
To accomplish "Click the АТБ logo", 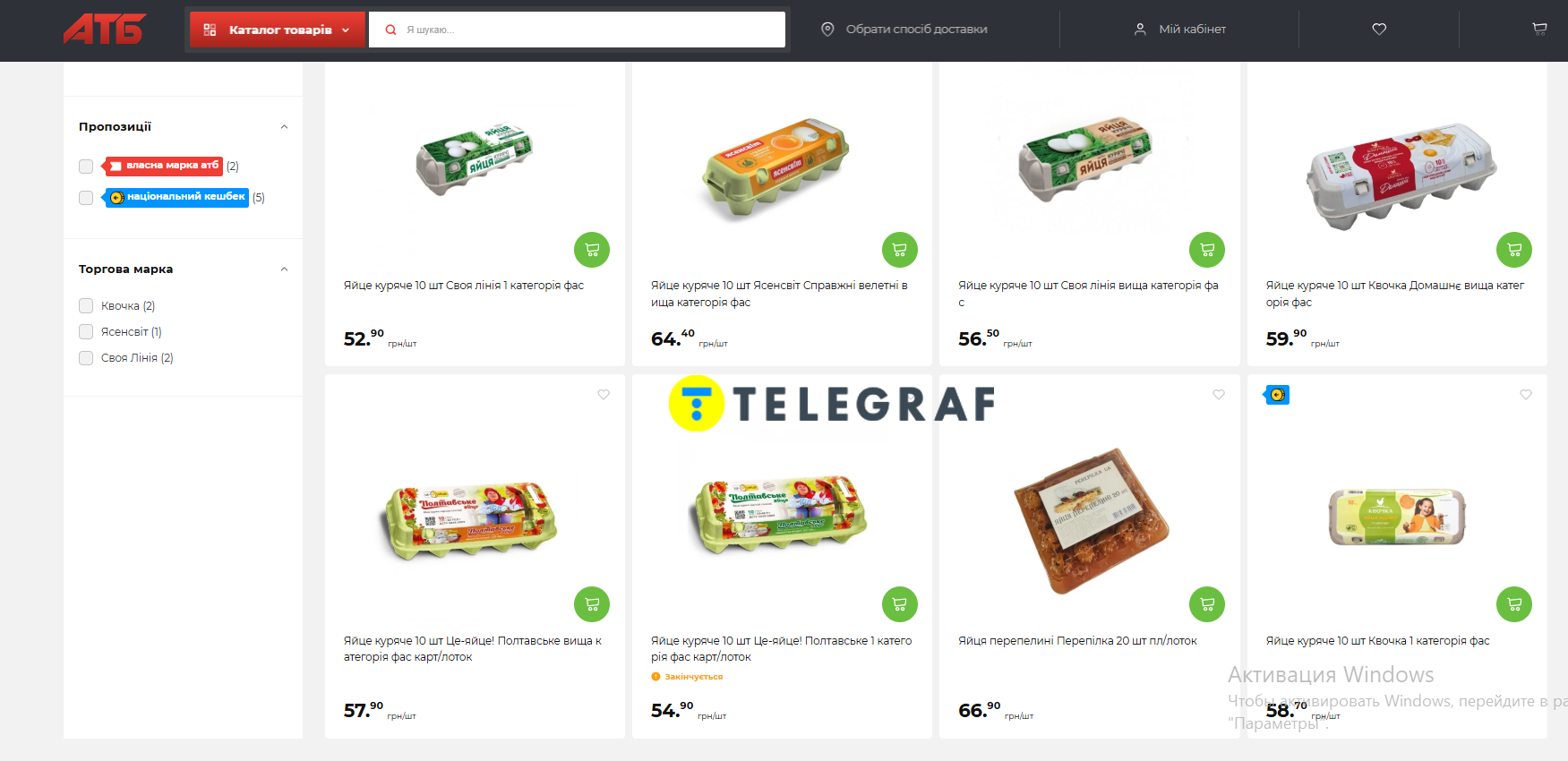I will 105,30.
